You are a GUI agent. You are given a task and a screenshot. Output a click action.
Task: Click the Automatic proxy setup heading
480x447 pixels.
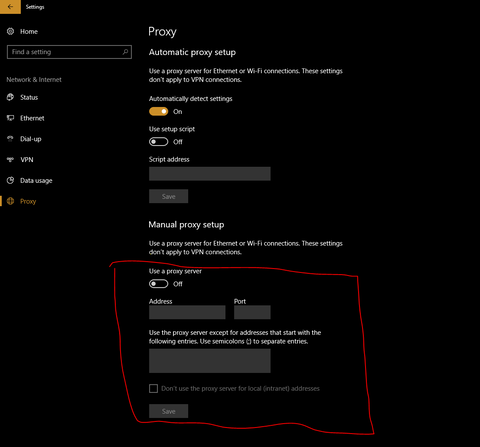click(192, 52)
